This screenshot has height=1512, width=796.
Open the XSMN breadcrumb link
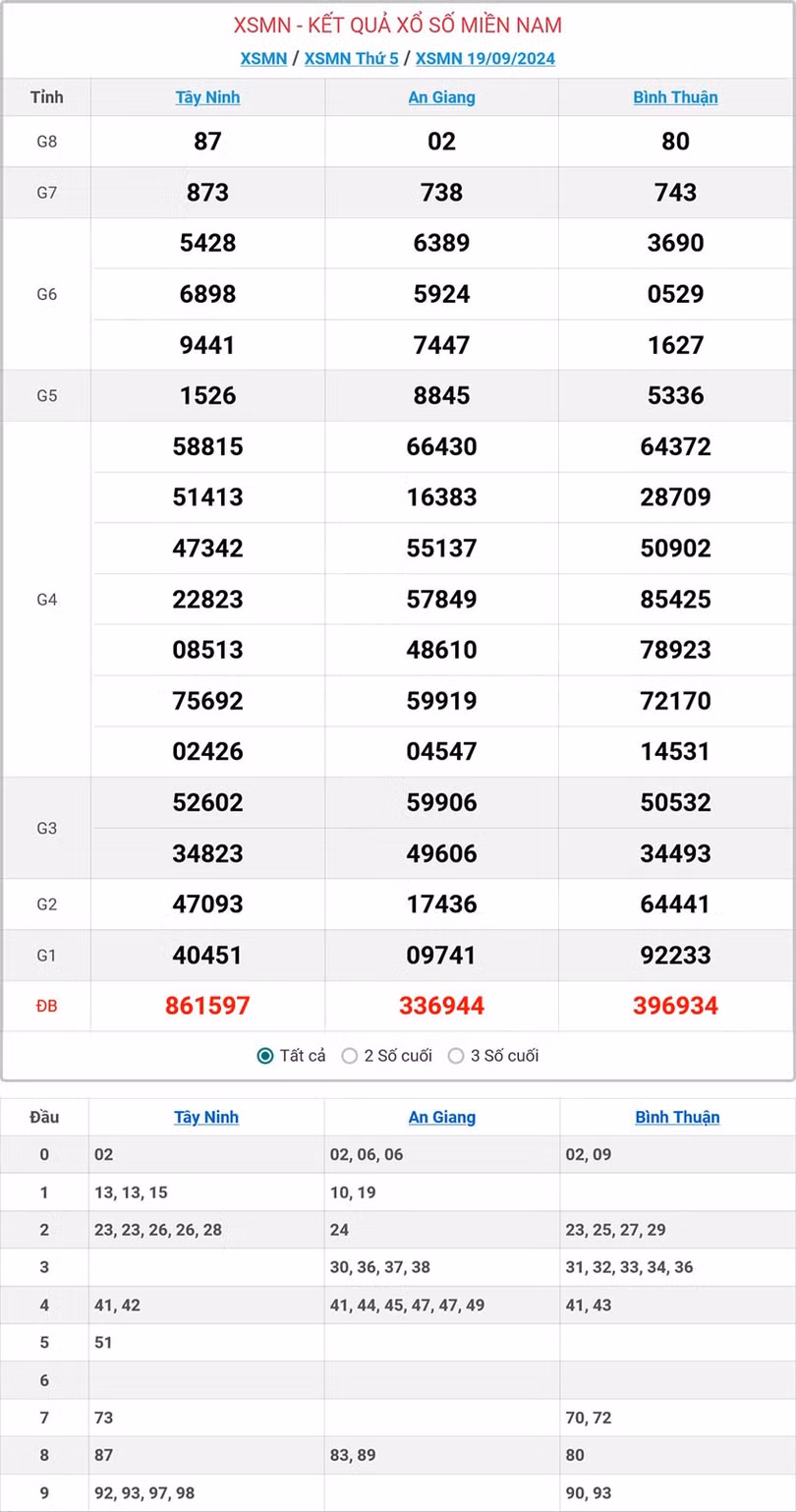263,58
